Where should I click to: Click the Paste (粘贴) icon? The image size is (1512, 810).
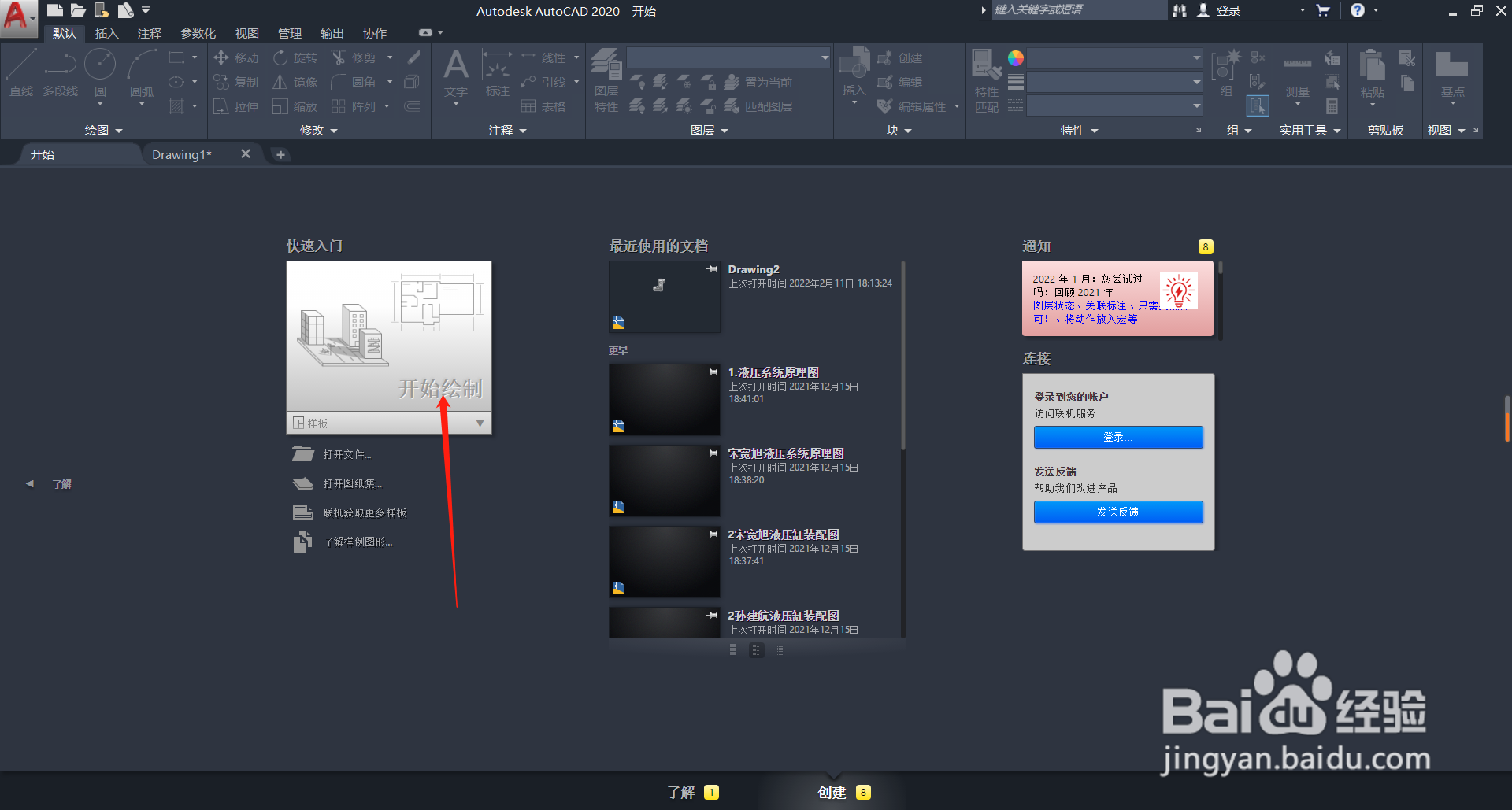(1373, 72)
